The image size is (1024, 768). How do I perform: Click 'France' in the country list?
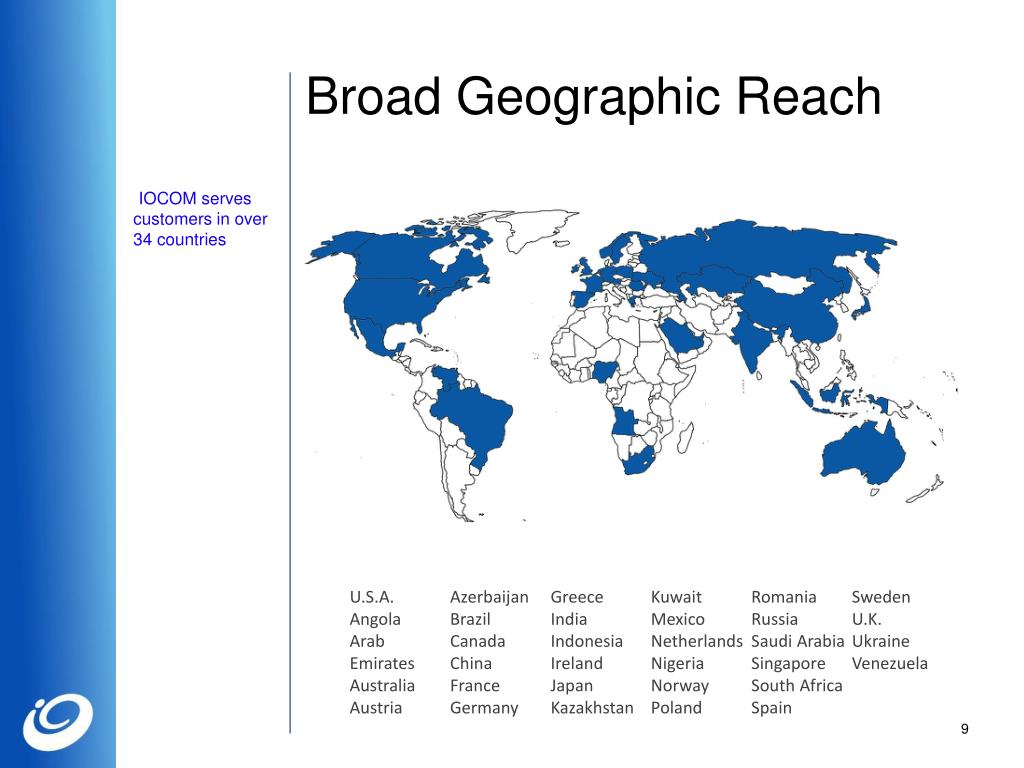[x=475, y=686]
